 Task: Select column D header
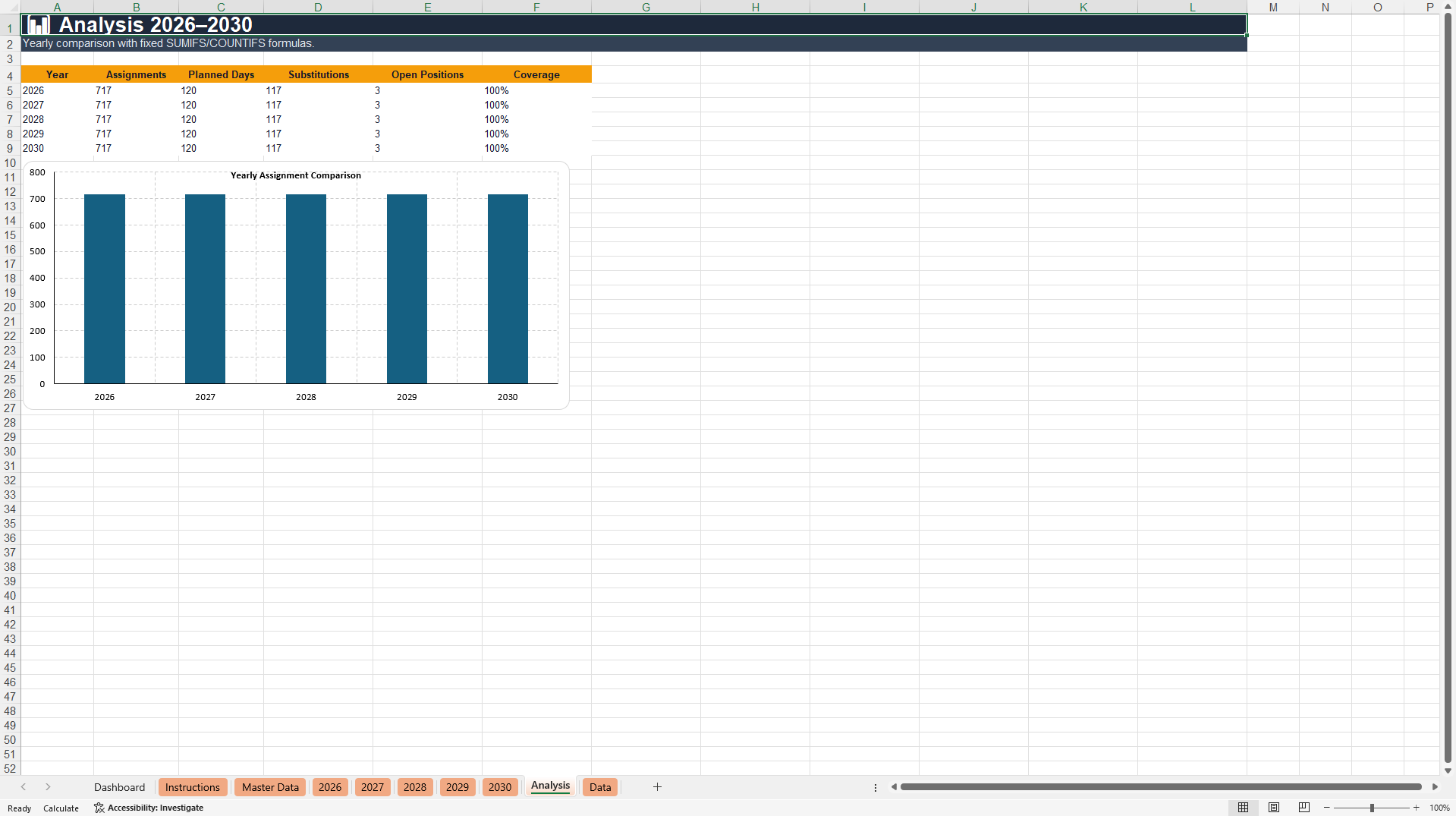tap(318, 7)
